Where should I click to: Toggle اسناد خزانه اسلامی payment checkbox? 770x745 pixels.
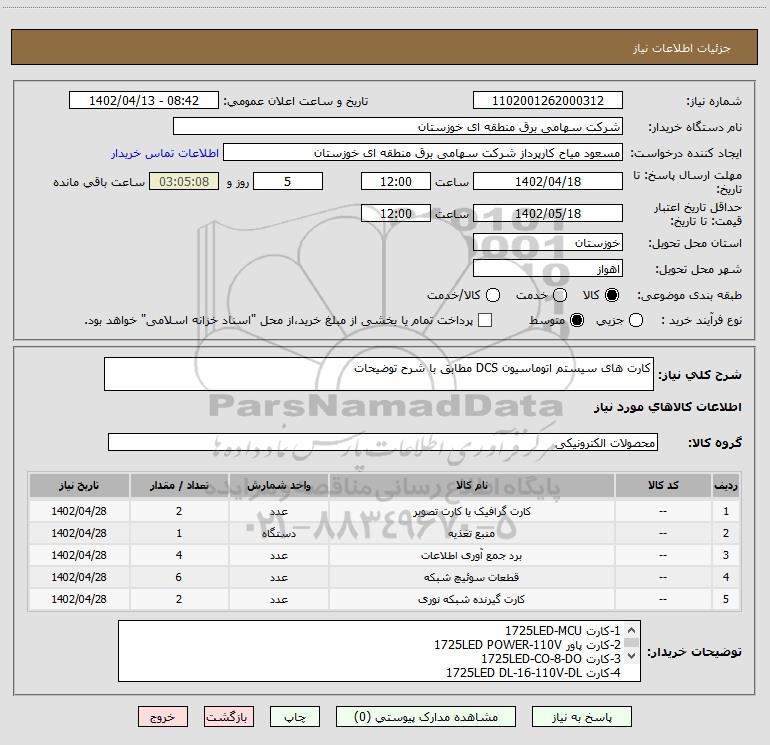tap(485, 321)
